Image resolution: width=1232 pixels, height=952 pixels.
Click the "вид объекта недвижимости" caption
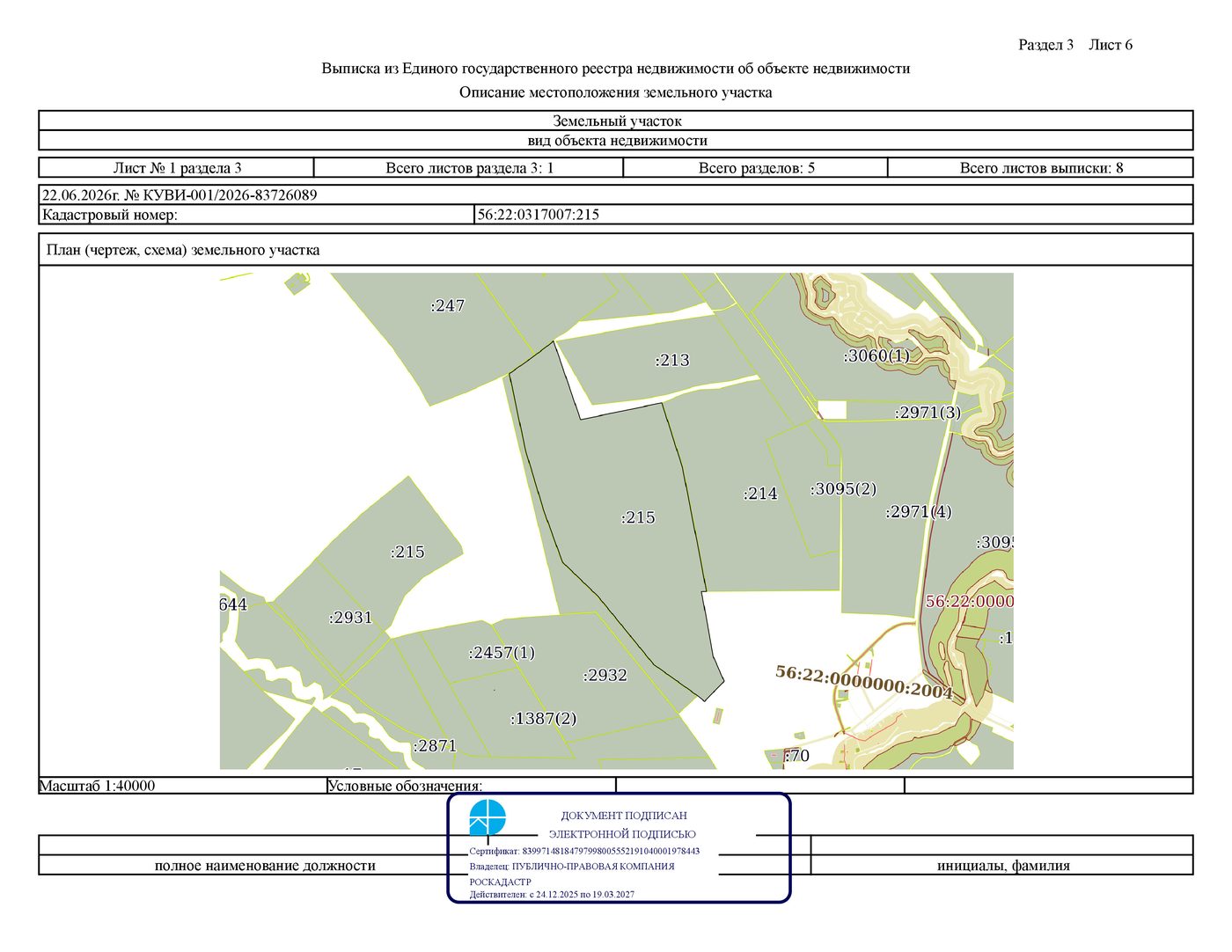pyautogui.click(x=616, y=141)
